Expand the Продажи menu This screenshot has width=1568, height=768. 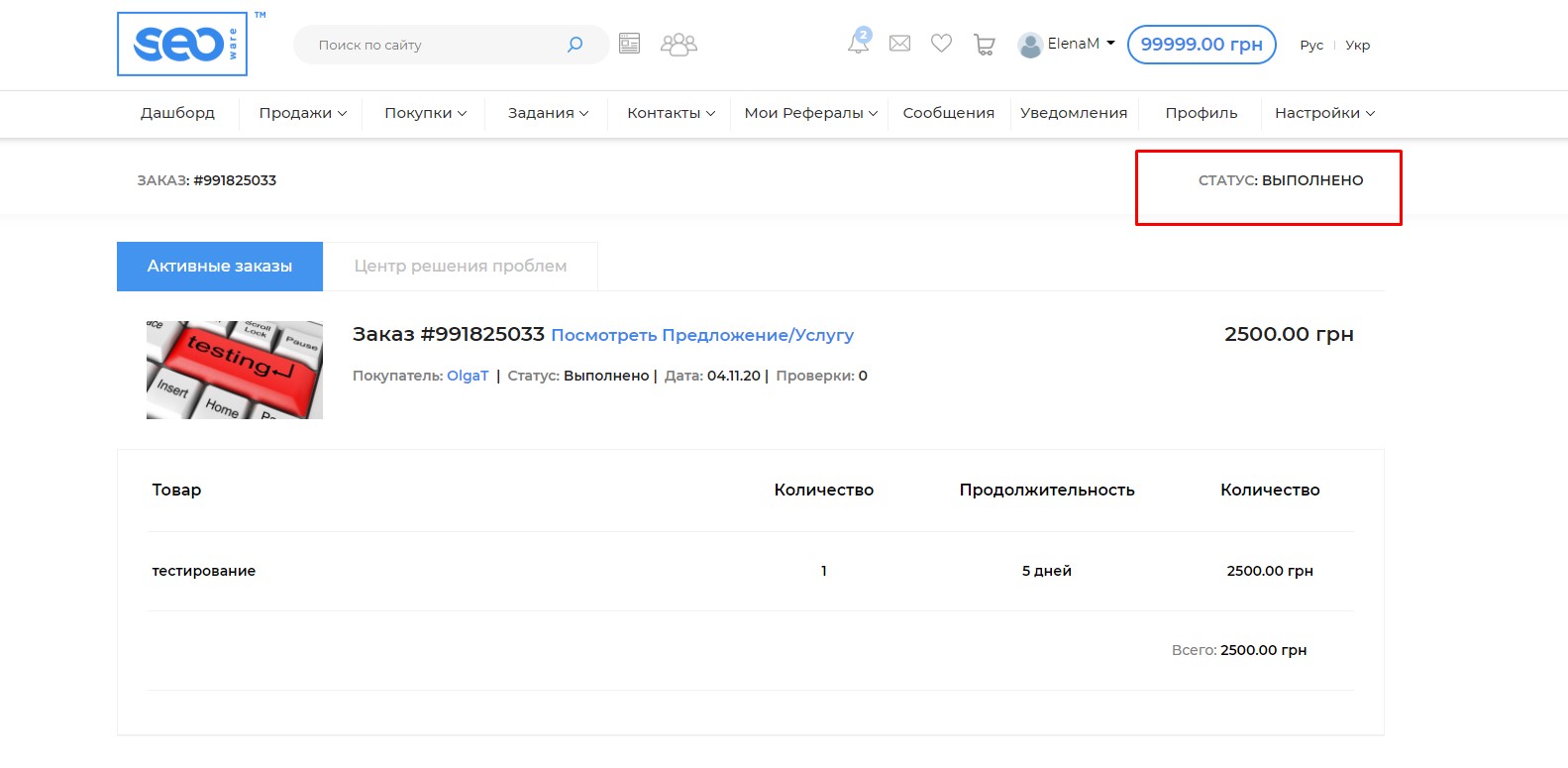click(x=302, y=113)
